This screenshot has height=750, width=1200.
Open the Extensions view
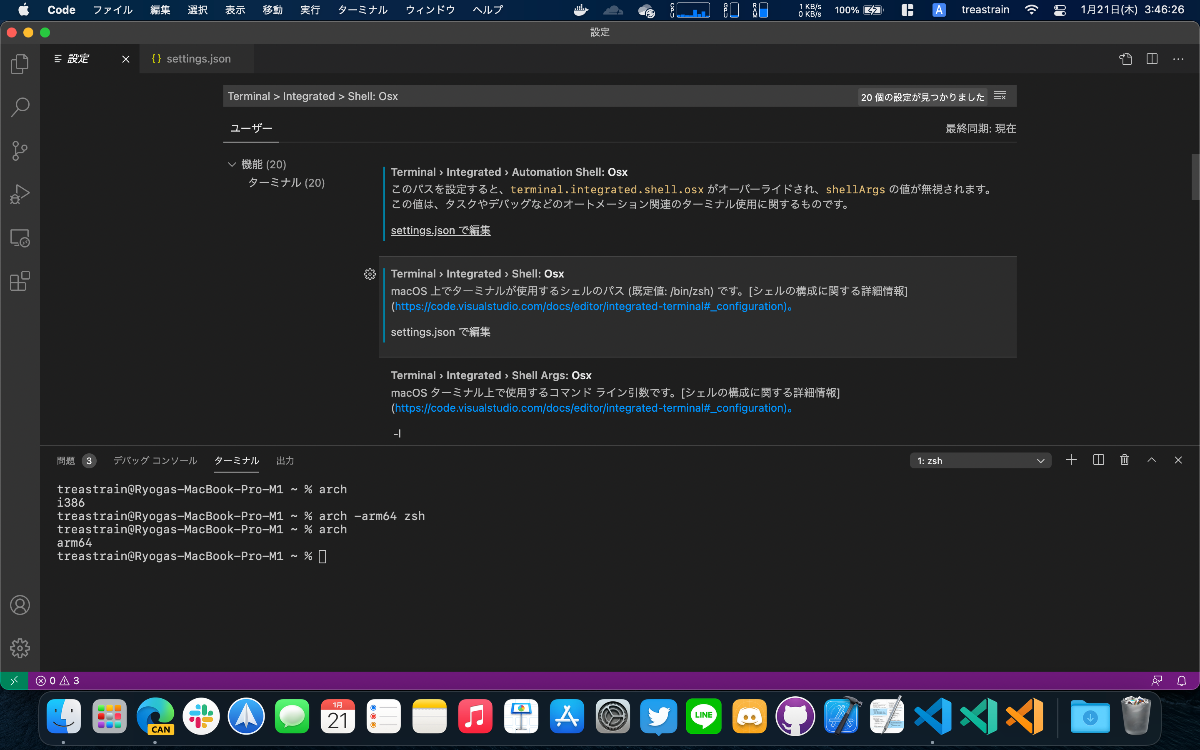coord(19,281)
